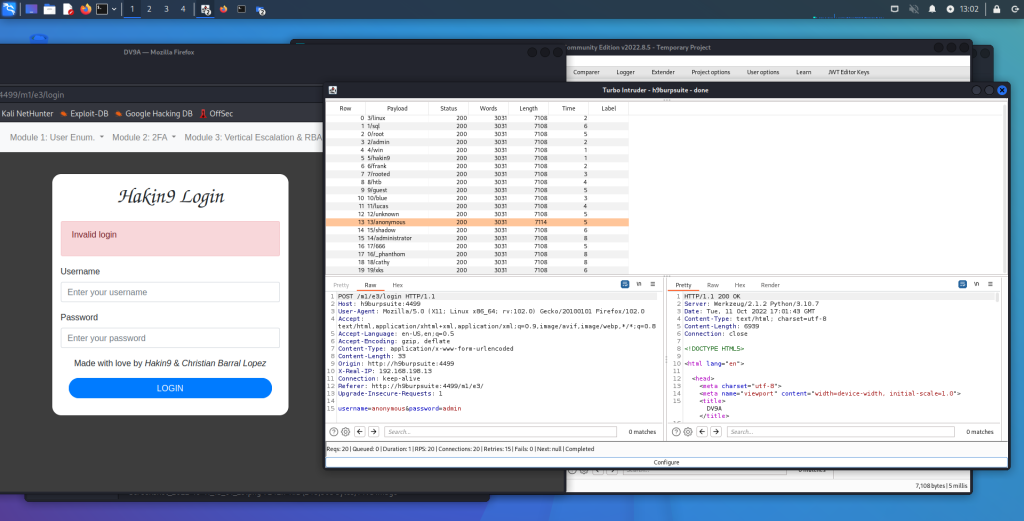Switch to workspace 4

pyautogui.click(x=183, y=9)
